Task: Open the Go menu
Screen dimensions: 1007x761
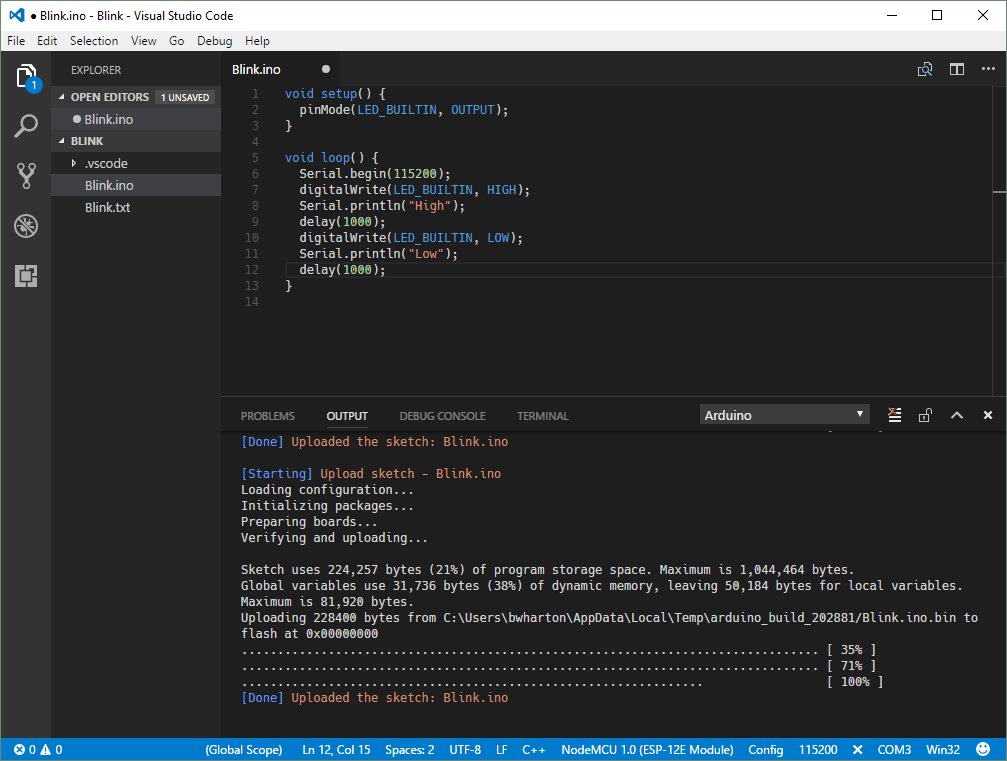Action: pyautogui.click(x=177, y=40)
